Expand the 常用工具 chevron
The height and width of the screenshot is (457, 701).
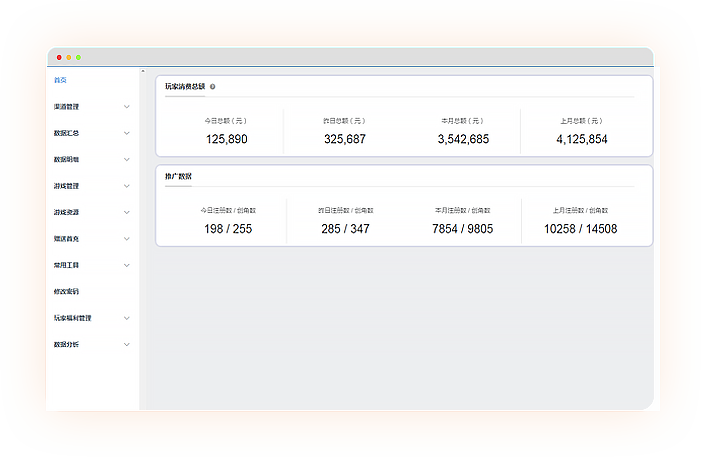(x=127, y=265)
